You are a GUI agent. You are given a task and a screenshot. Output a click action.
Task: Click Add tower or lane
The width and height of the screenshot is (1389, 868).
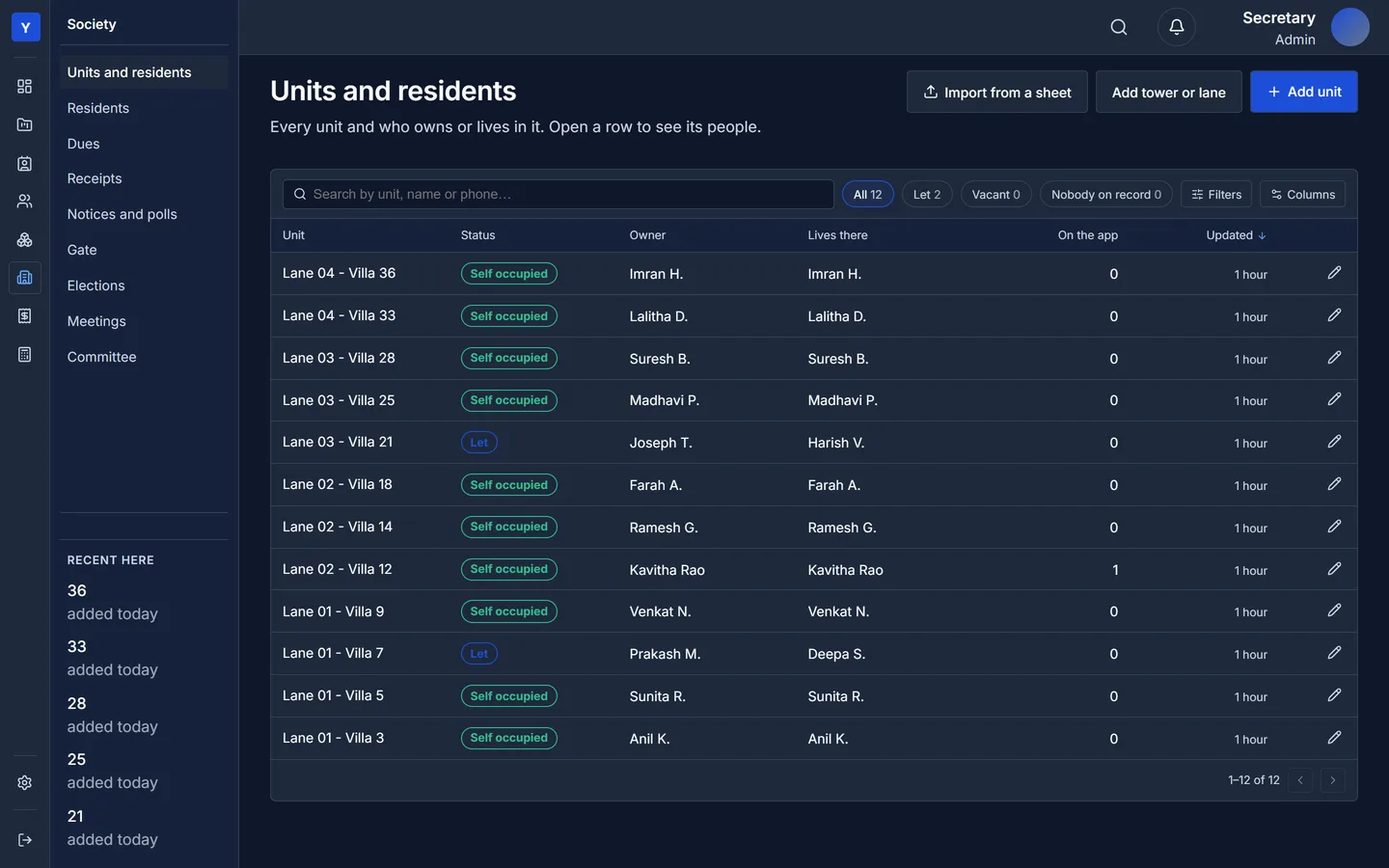click(x=1169, y=92)
